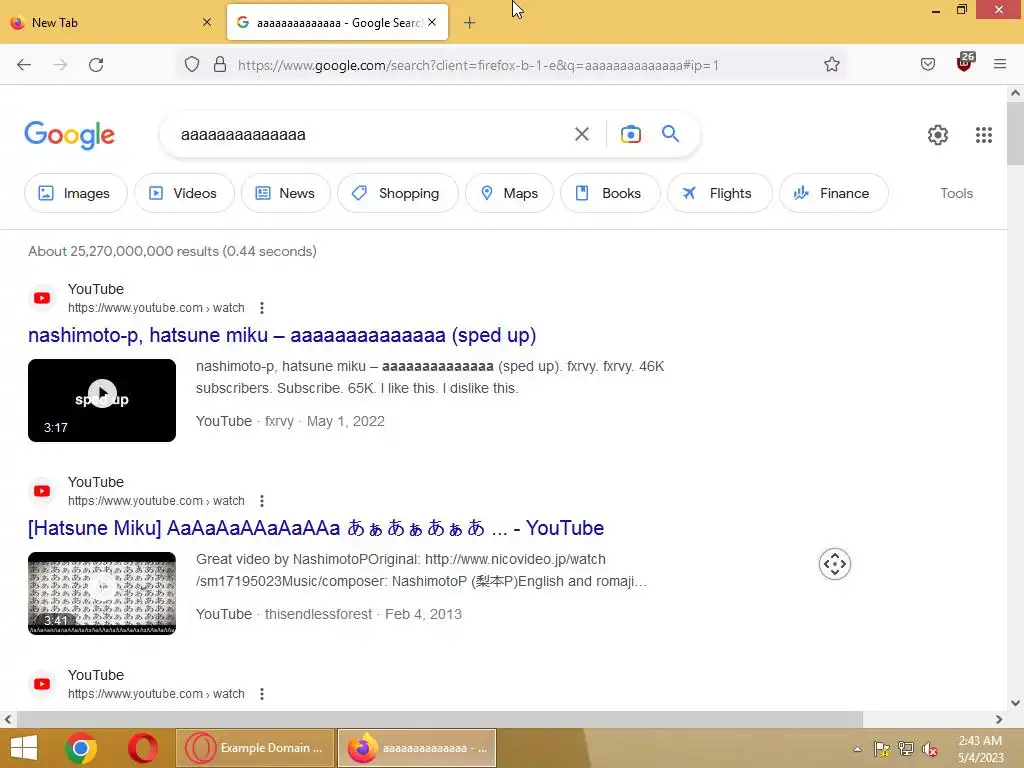Close the New Tab tab
1024x768 pixels.
[x=206, y=22]
